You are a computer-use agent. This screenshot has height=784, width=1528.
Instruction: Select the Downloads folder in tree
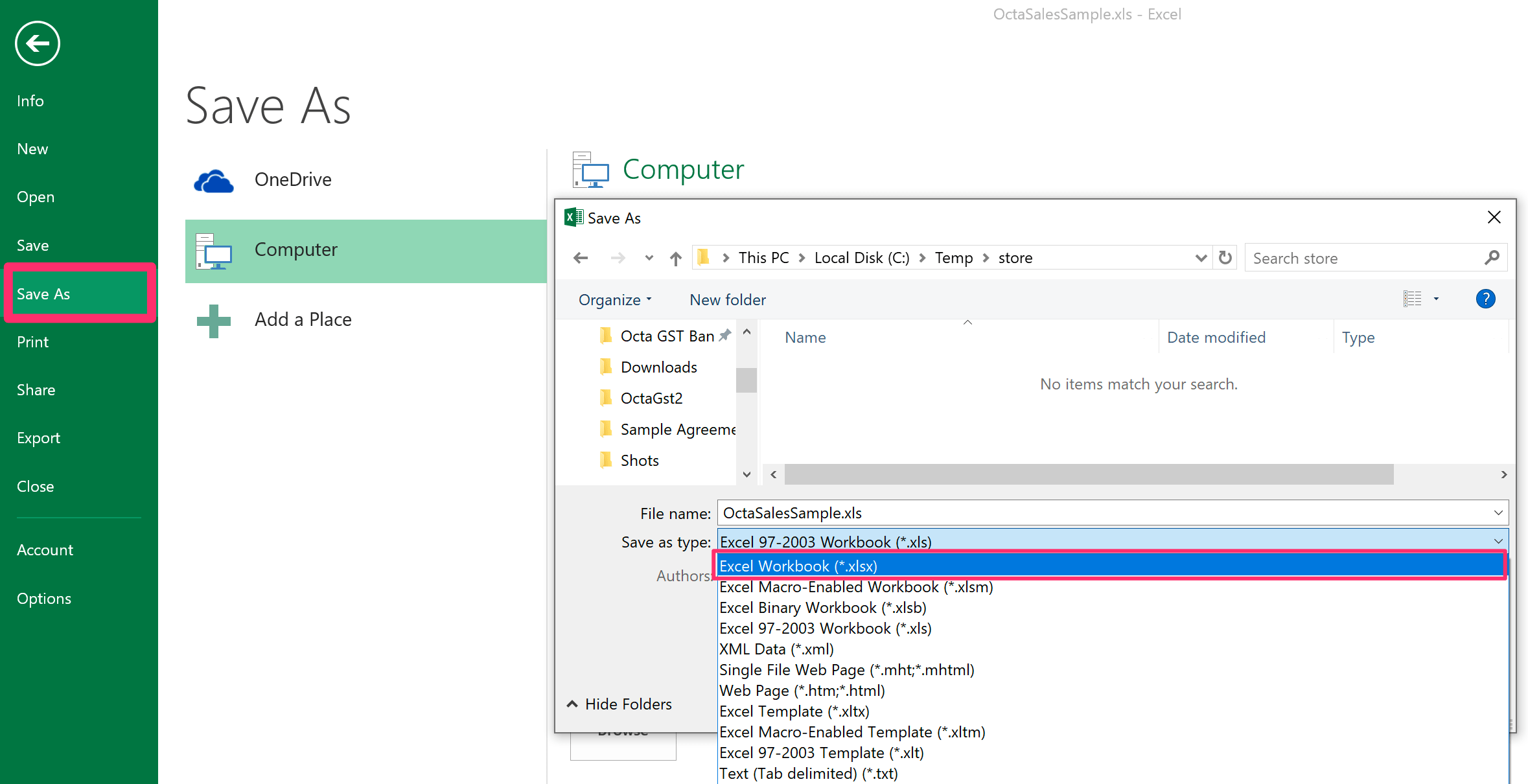pyautogui.click(x=658, y=367)
